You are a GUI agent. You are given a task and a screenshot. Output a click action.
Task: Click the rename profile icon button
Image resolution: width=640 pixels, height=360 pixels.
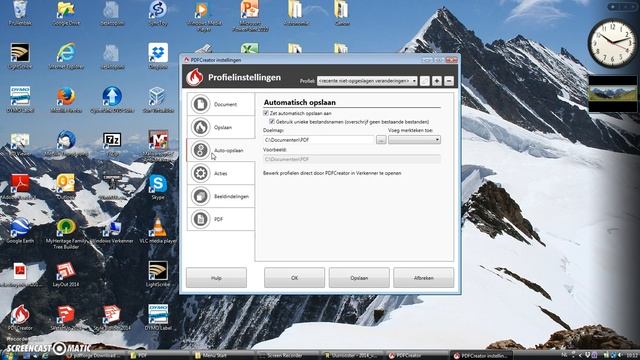424,81
